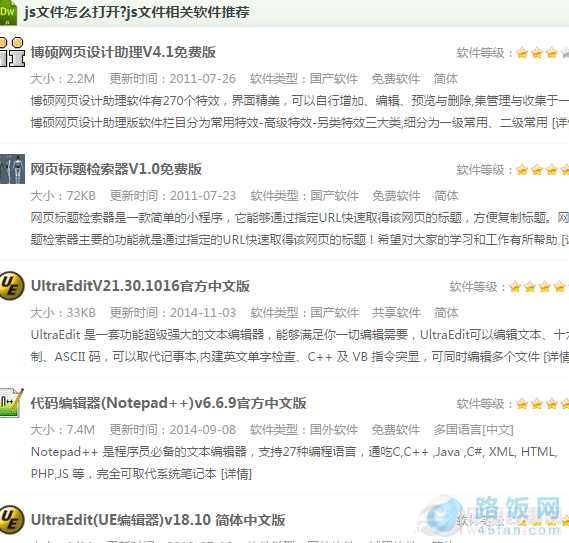This screenshot has width=569, height=543.
Task: Click rating stars for 博硕网页设计助理
Action: (542, 53)
